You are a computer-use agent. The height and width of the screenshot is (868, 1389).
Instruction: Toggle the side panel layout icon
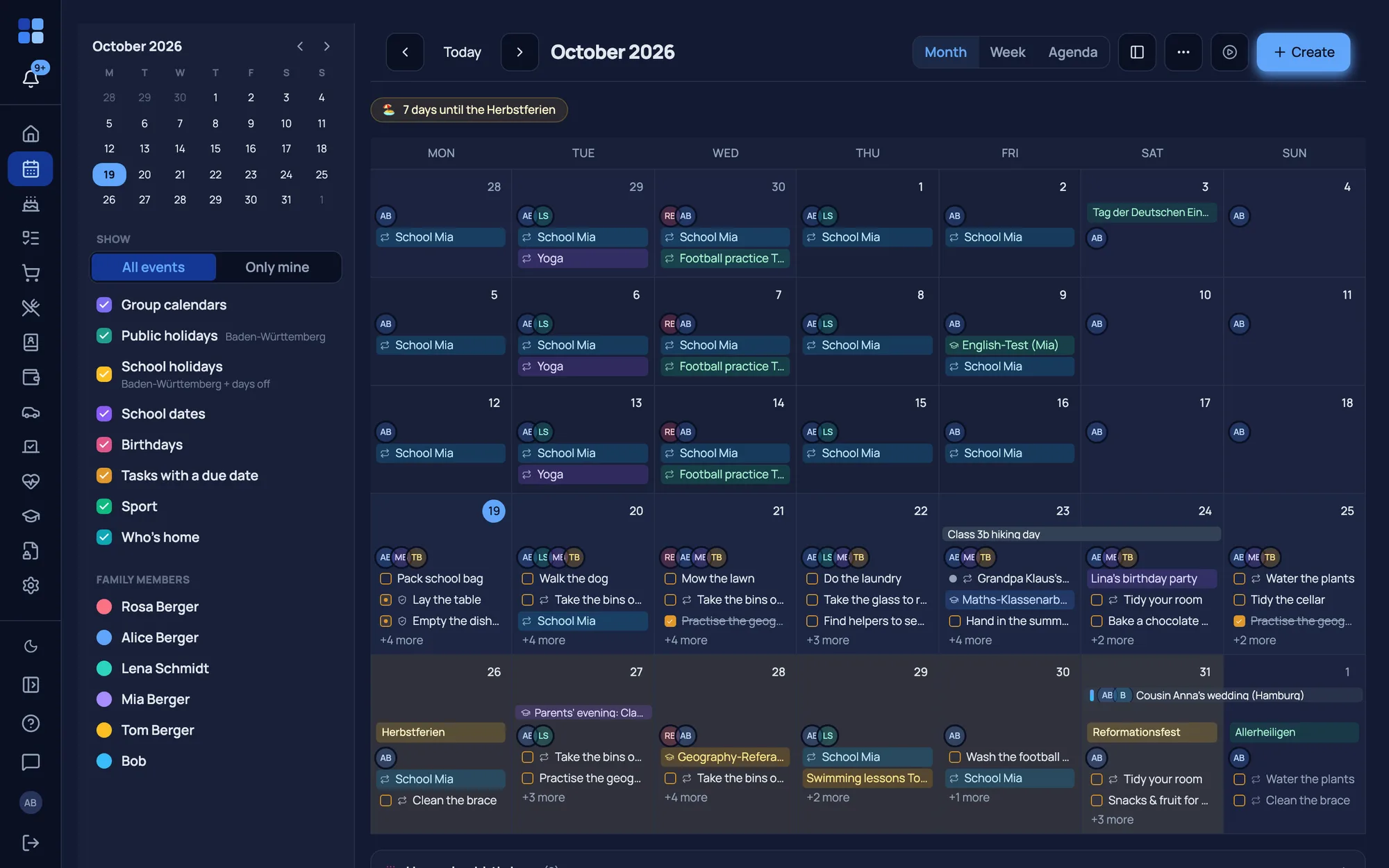point(1137,52)
